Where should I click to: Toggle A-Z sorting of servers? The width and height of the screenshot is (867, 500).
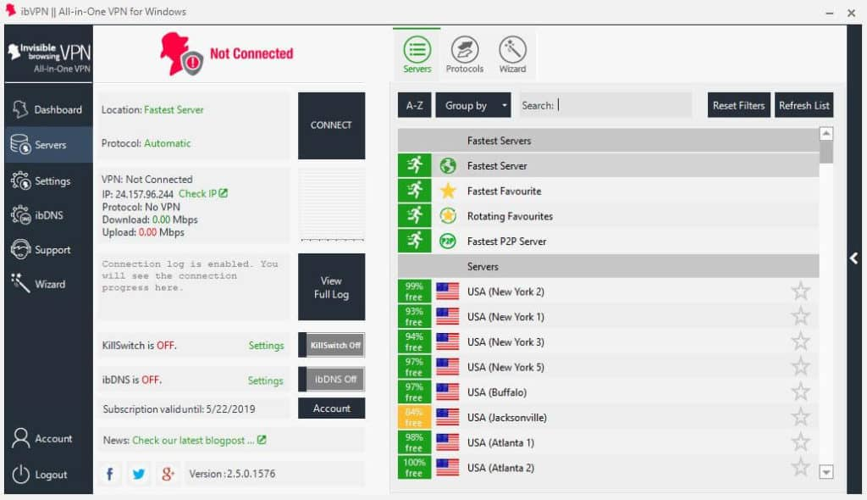click(x=414, y=105)
